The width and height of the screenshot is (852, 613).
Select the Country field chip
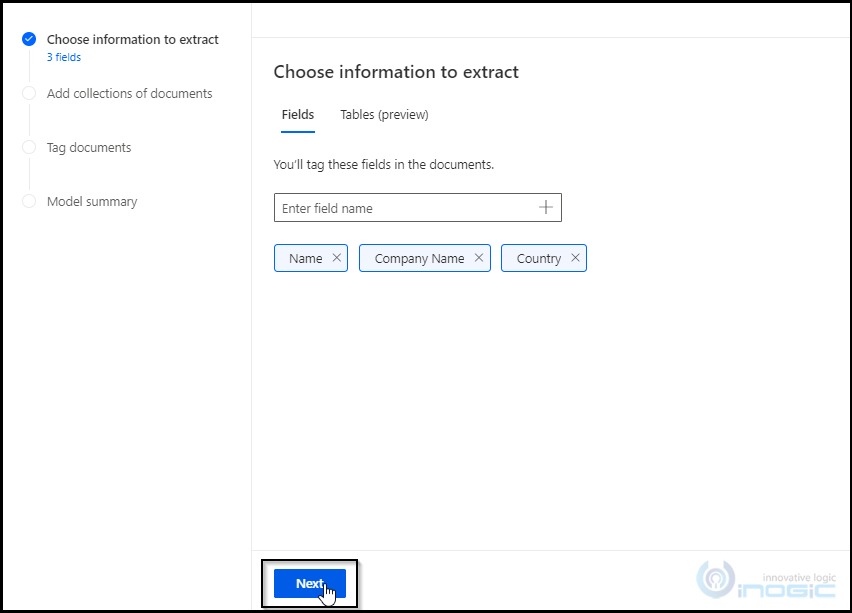tap(538, 258)
